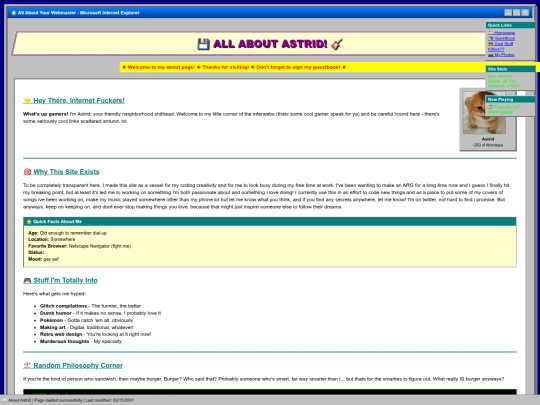Click the CEO caption under Astrid's name
Screen dimensions: 540x405
pos(488,145)
